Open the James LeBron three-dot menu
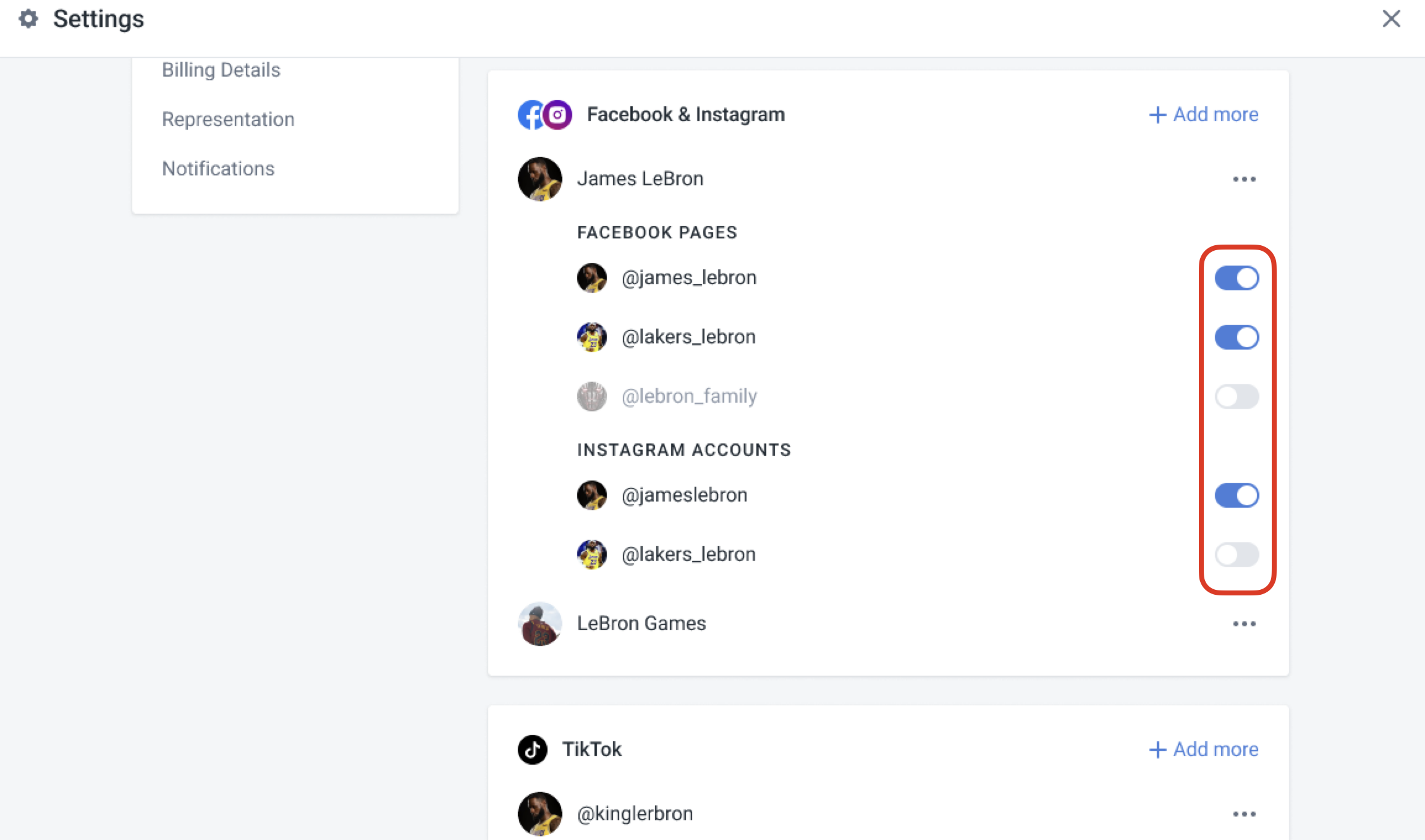 (1245, 179)
